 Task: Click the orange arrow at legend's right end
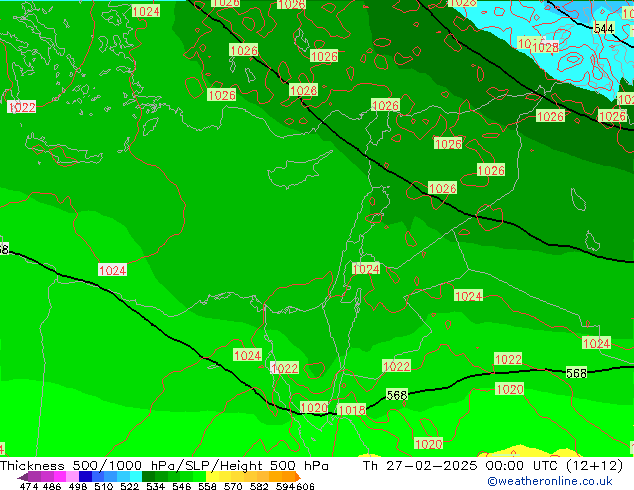(x=298, y=477)
